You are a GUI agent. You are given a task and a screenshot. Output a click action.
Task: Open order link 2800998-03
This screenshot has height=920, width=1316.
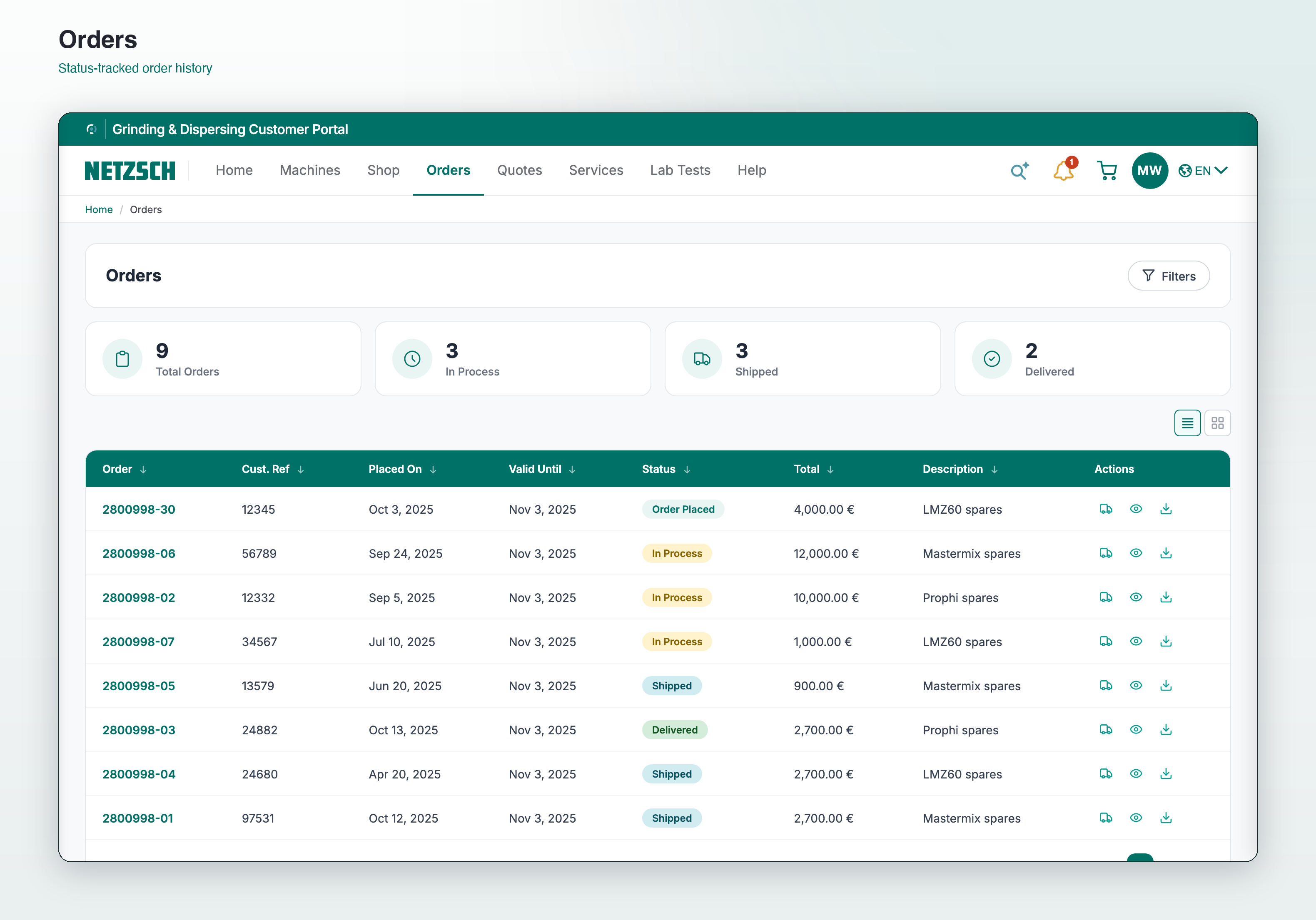tap(139, 730)
